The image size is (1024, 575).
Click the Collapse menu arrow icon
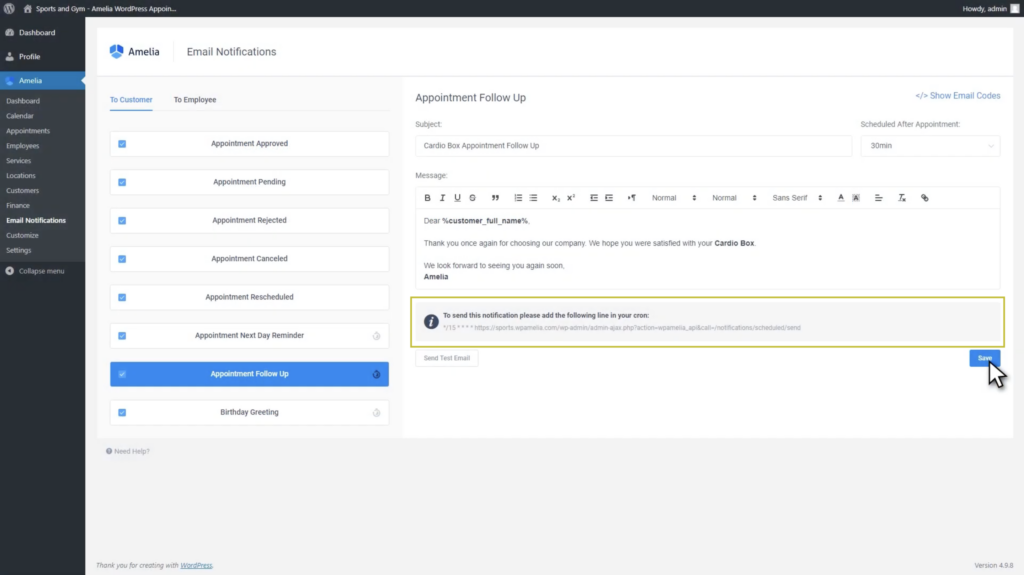pyautogui.click(x=10, y=271)
